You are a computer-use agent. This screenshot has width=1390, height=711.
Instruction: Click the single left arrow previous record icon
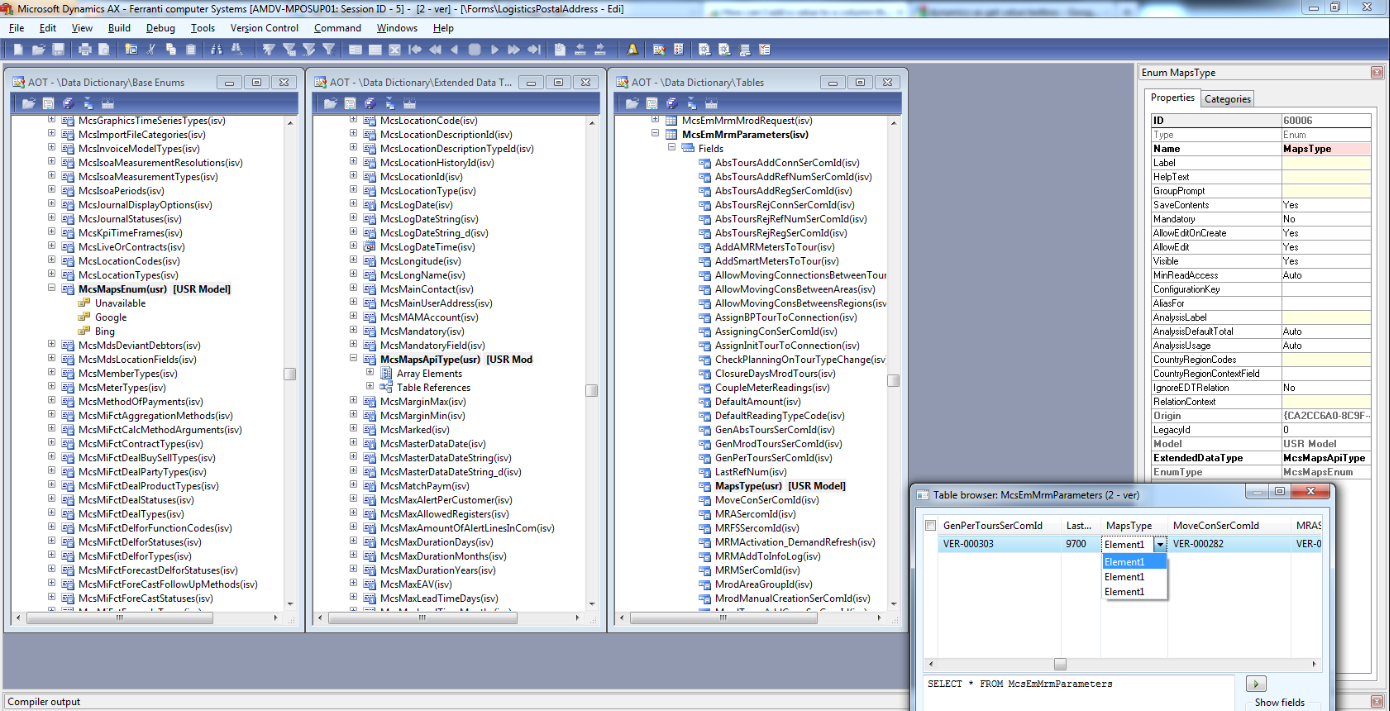pos(455,49)
